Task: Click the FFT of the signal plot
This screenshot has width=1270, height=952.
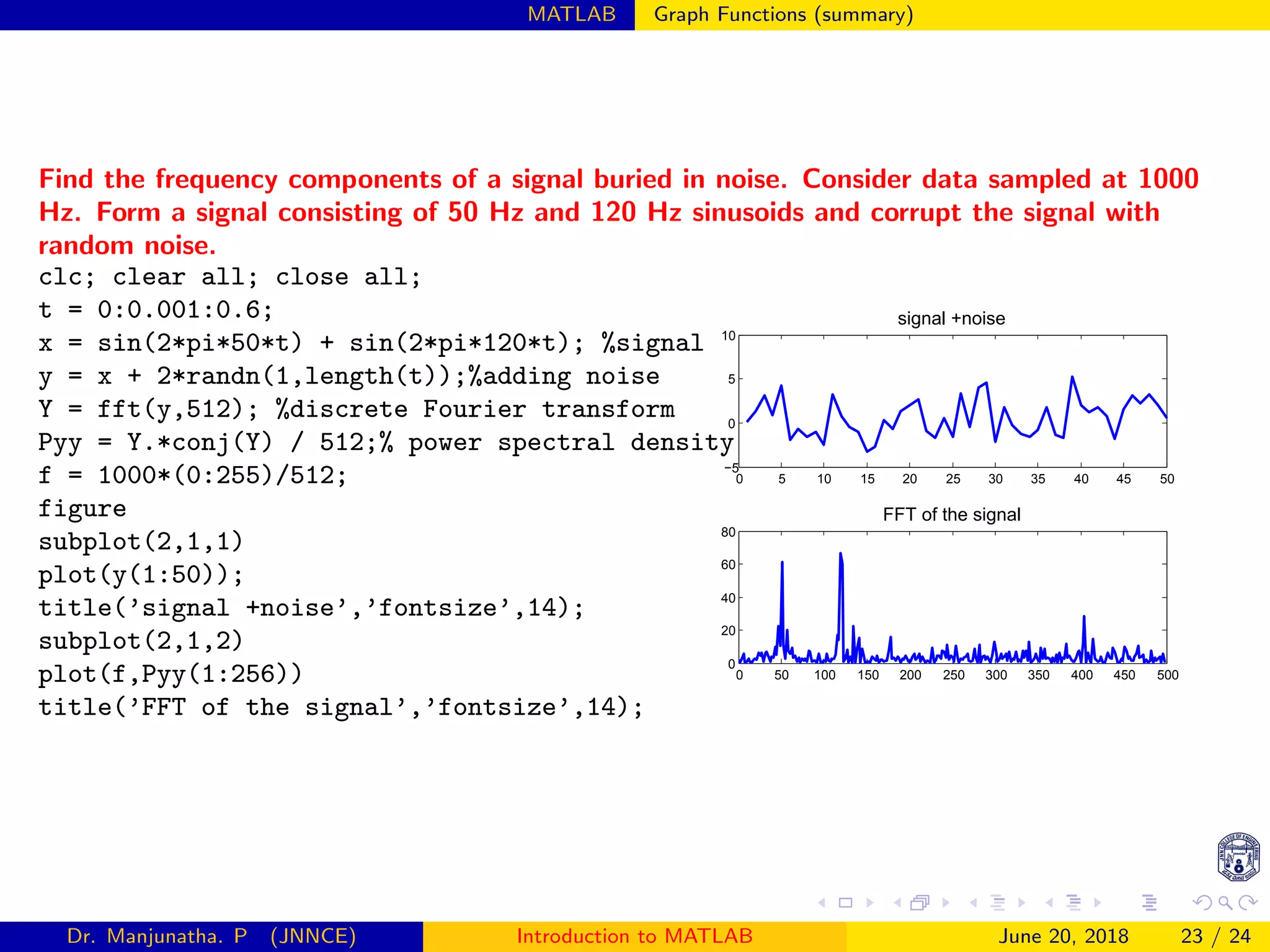Action: pos(952,597)
